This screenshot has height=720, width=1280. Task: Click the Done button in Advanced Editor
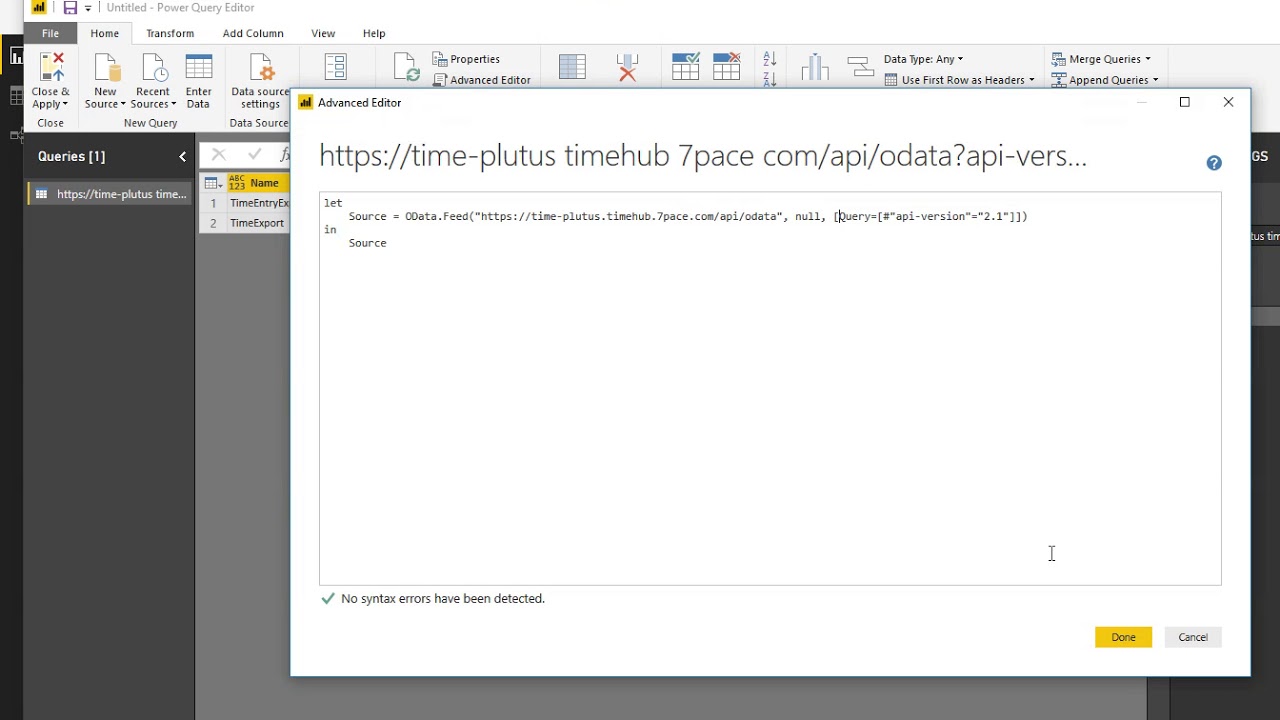click(1123, 637)
